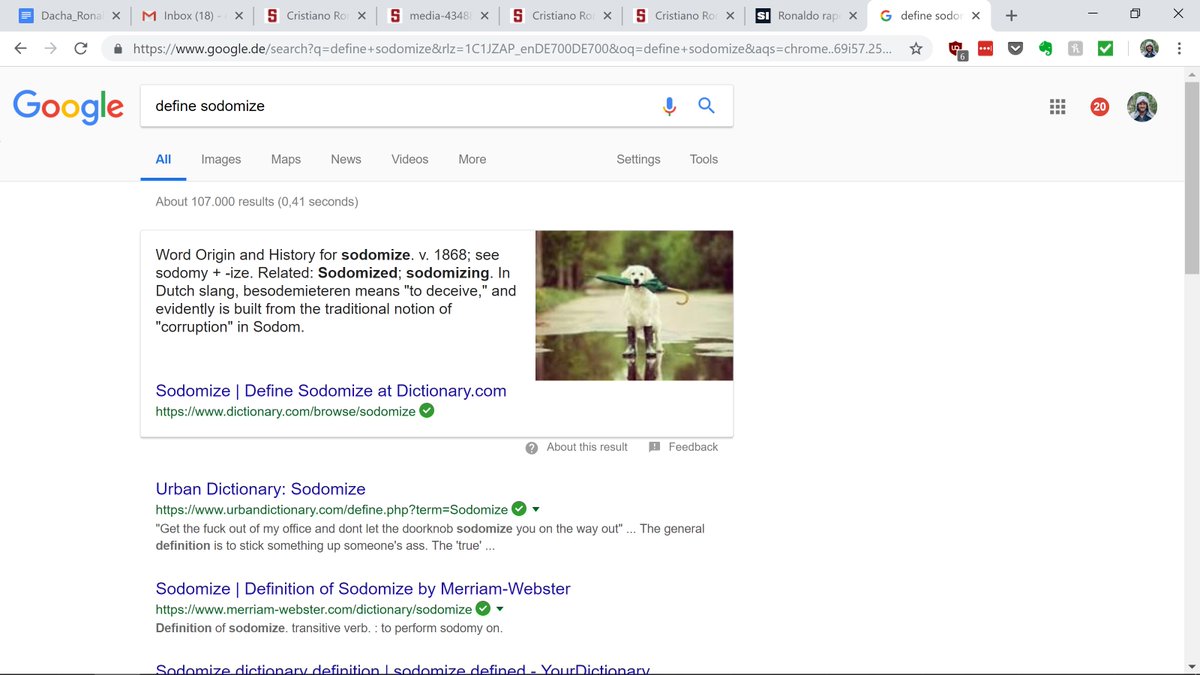Select the Videos results tab
The image size is (1200, 675).
[x=410, y=159]
